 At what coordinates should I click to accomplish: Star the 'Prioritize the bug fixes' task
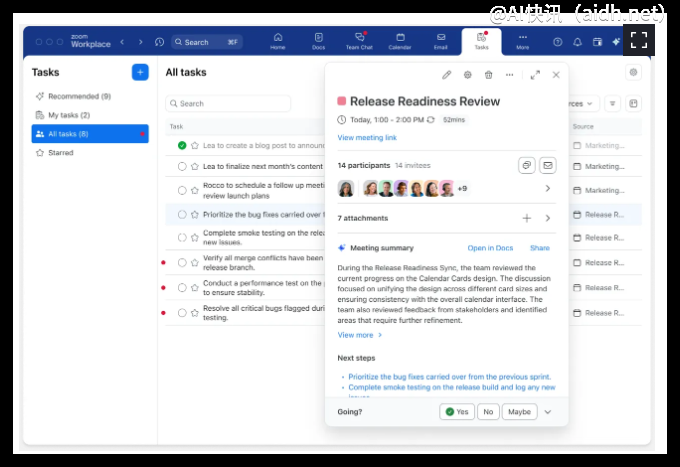click(x=195, y=214)
